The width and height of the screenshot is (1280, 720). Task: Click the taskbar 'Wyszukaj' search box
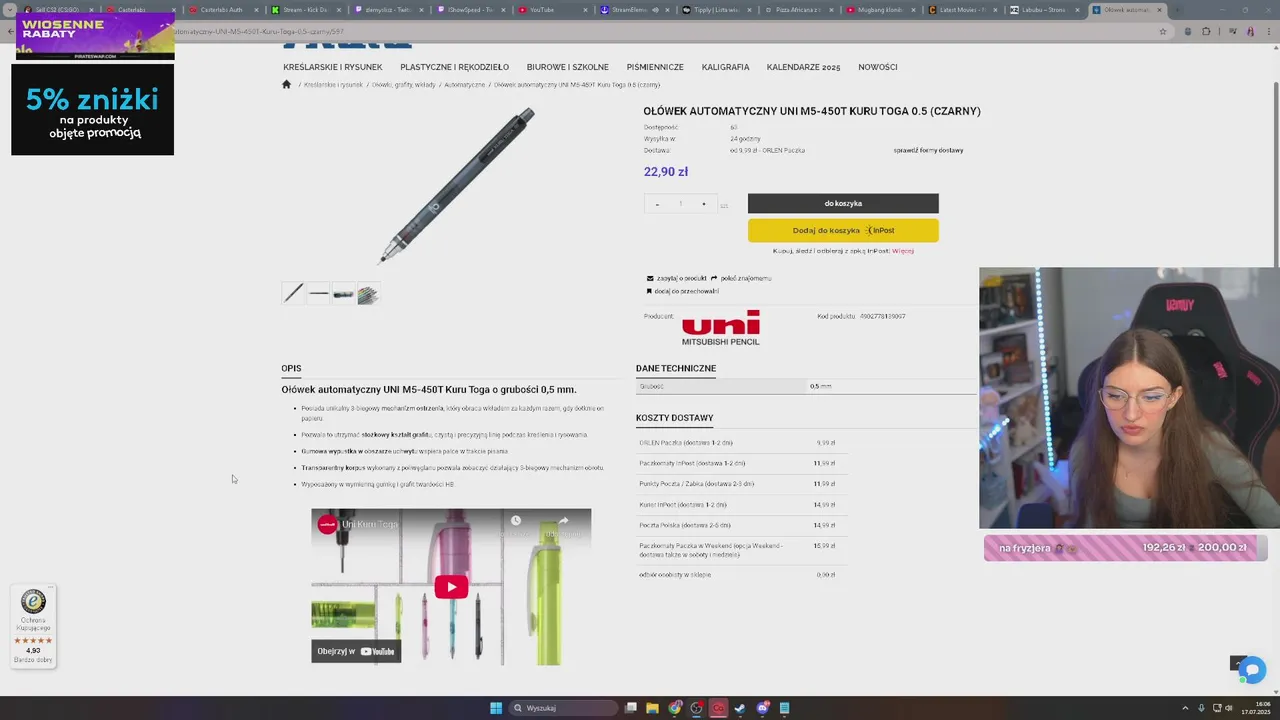563,708
